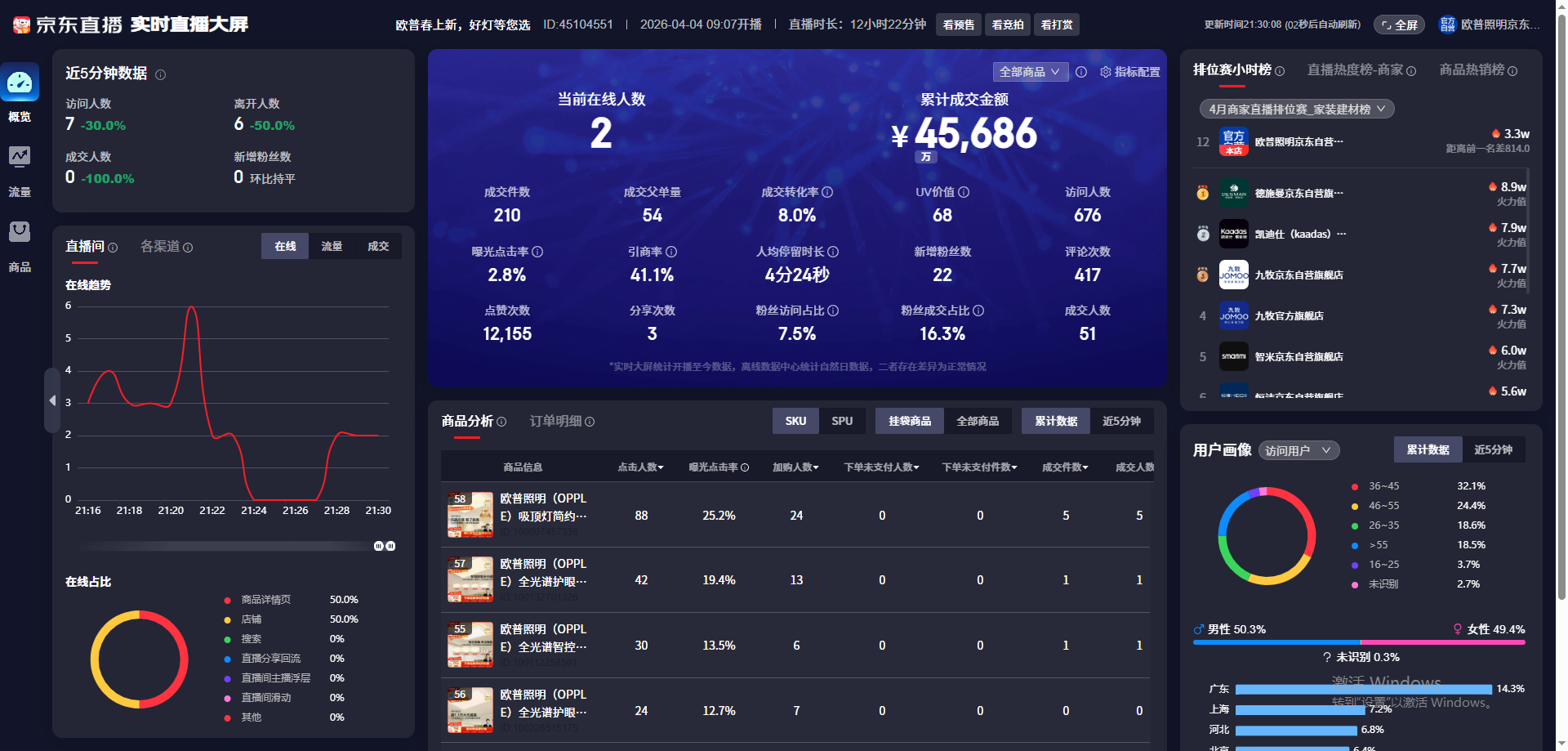This screenshot has width=1568, height=751.
Task: Expand the 4月商家直播排位赛 ranking dropdown
Action: click(1296, 109)
